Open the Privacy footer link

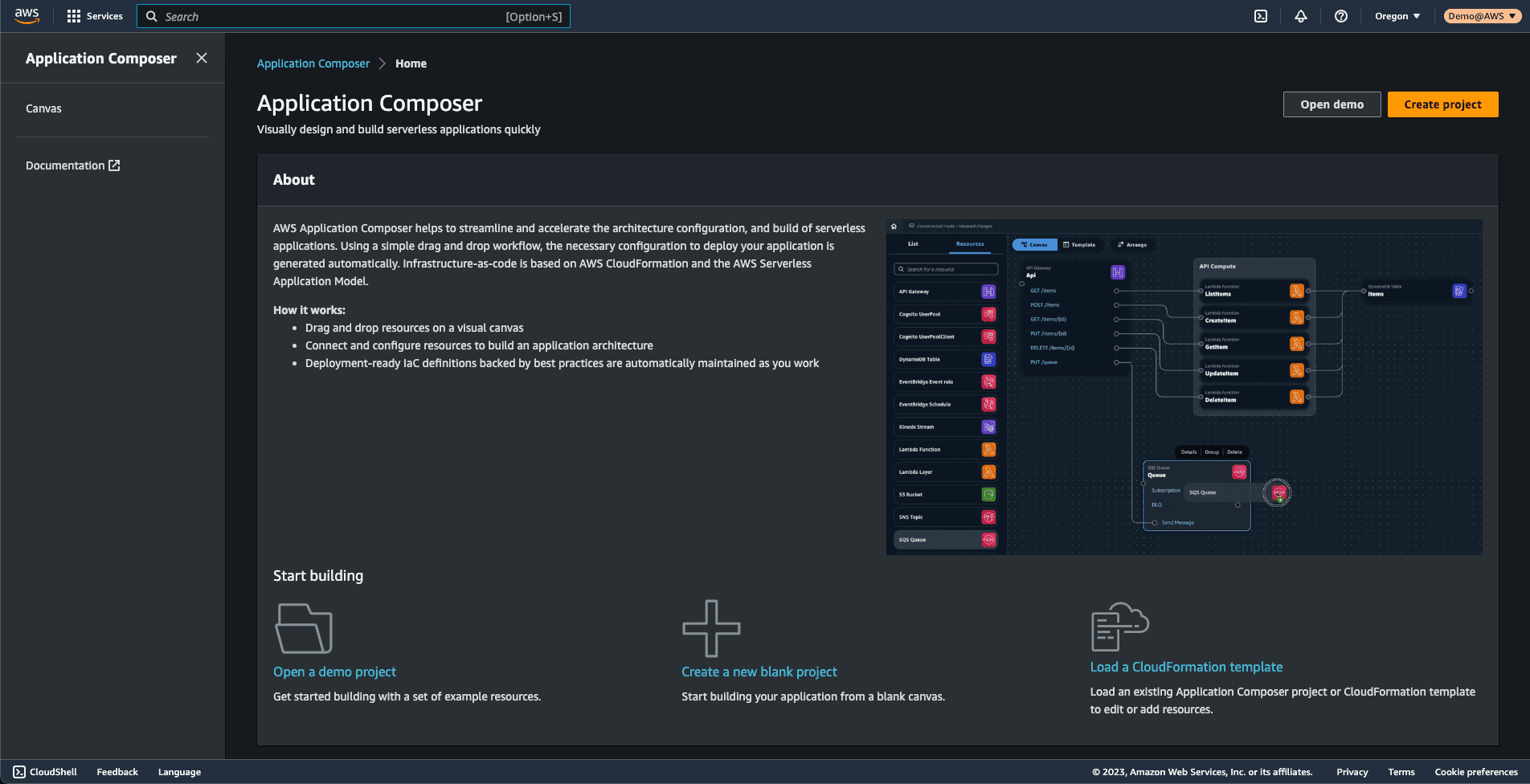coord(1352,772)
